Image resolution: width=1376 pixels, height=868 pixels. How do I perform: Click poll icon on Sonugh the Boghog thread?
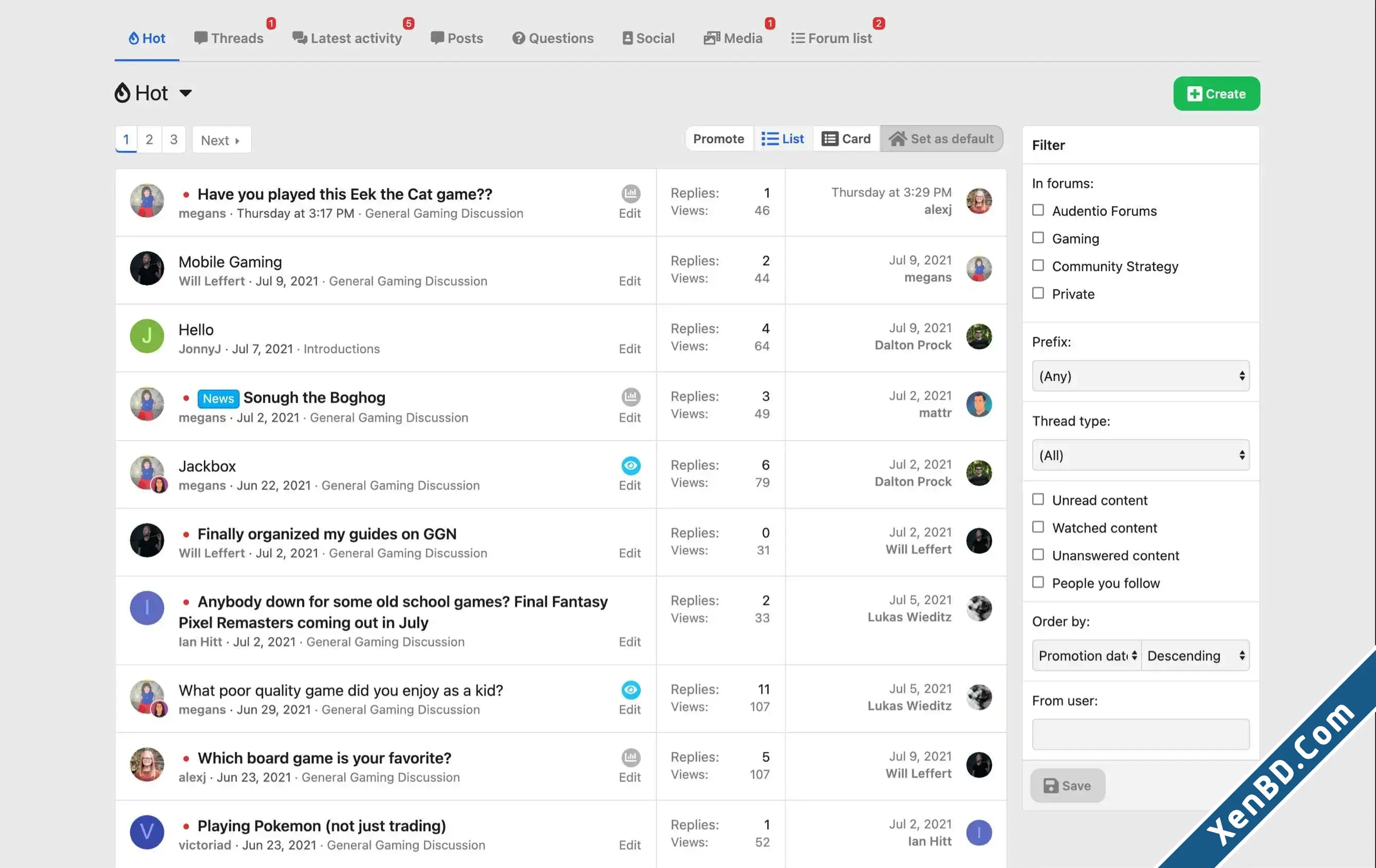[630, 397]
